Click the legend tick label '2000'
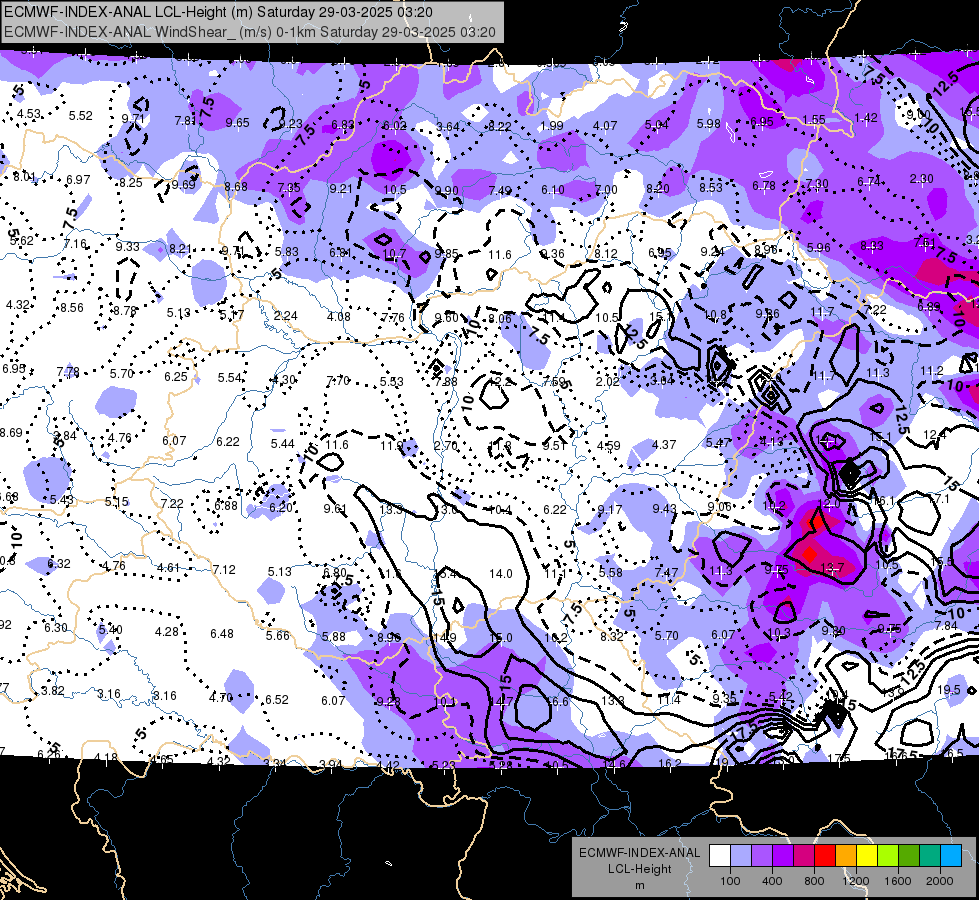The height and width of the screenshot is (900, 979). tap(940, 881)
